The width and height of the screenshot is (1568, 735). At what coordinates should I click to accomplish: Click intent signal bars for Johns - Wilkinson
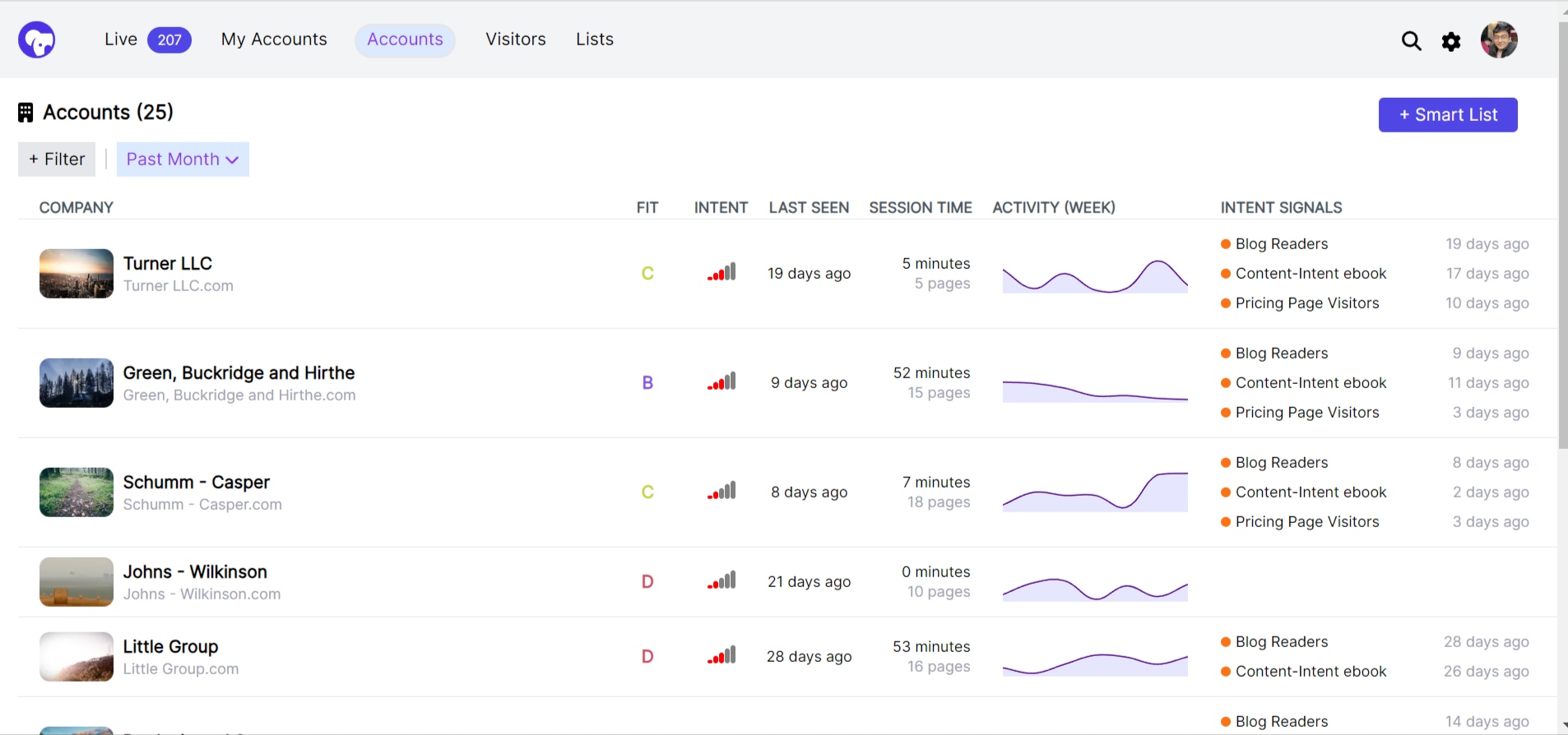[721, 580]
